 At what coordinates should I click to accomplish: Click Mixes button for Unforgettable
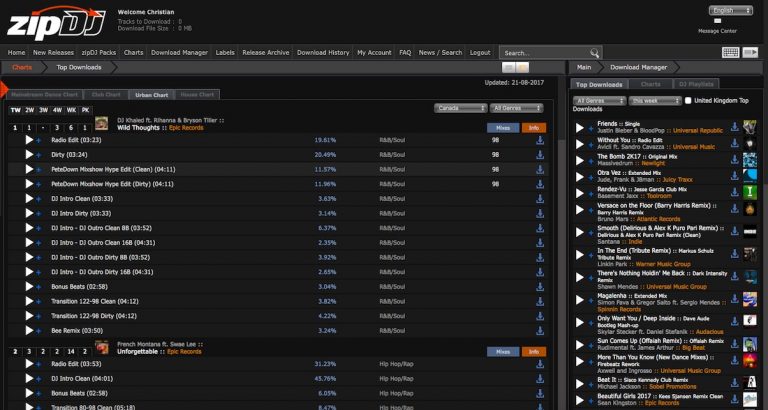(503, 352)
